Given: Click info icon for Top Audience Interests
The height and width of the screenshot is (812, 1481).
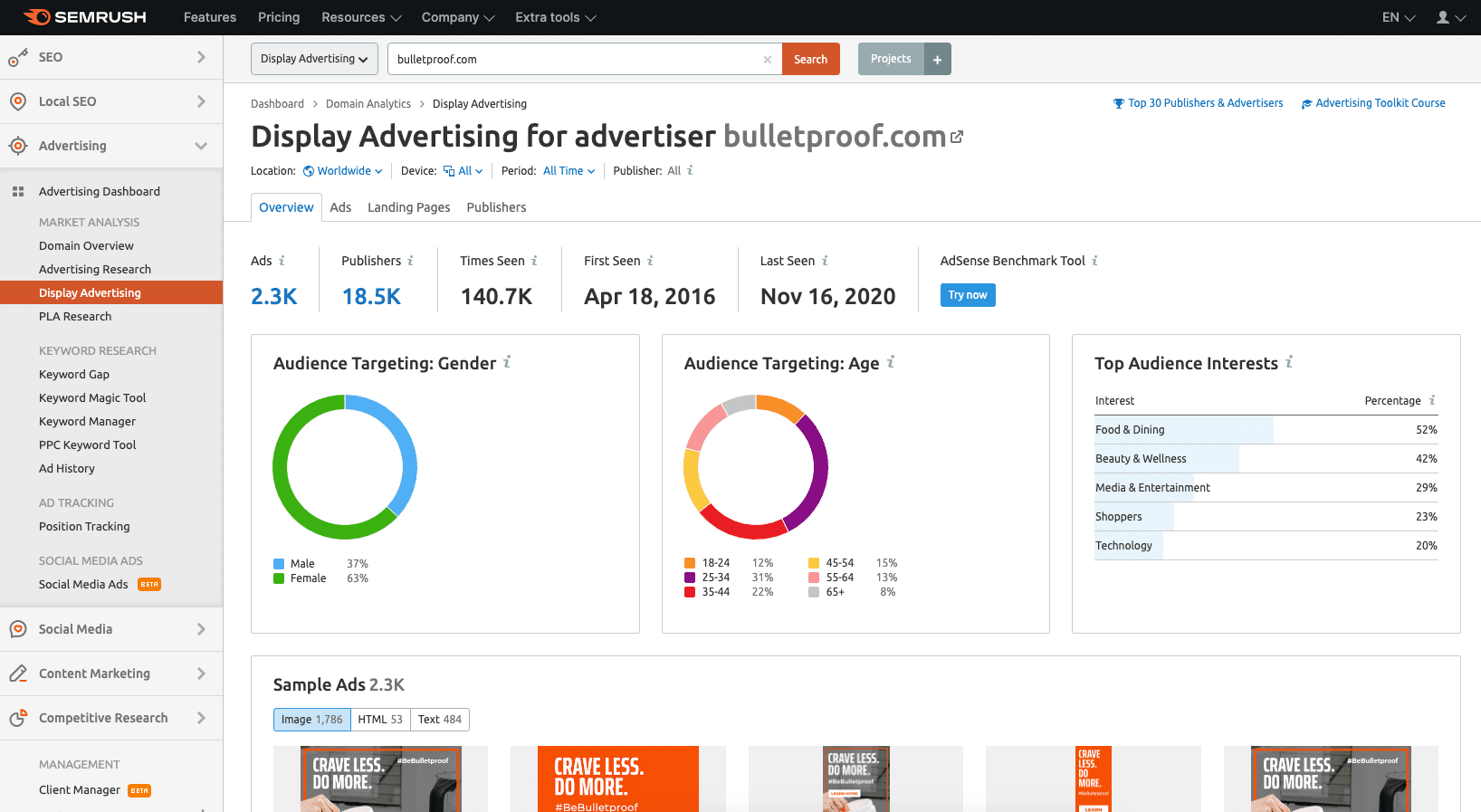Looking at the screenshot, I should coord(1289,362).
